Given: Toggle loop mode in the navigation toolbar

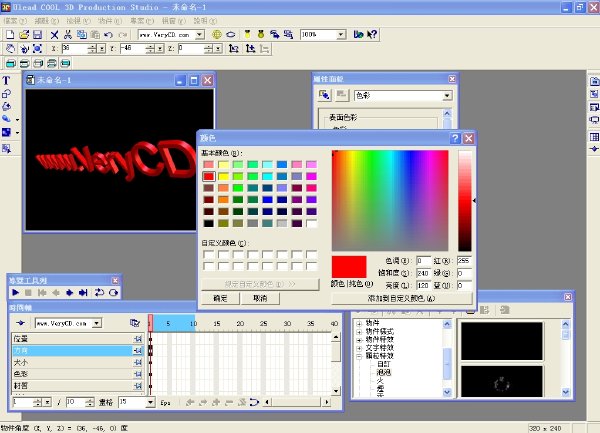Looking at the screenshot, I should pyautogui.click(x=99, y=293).
